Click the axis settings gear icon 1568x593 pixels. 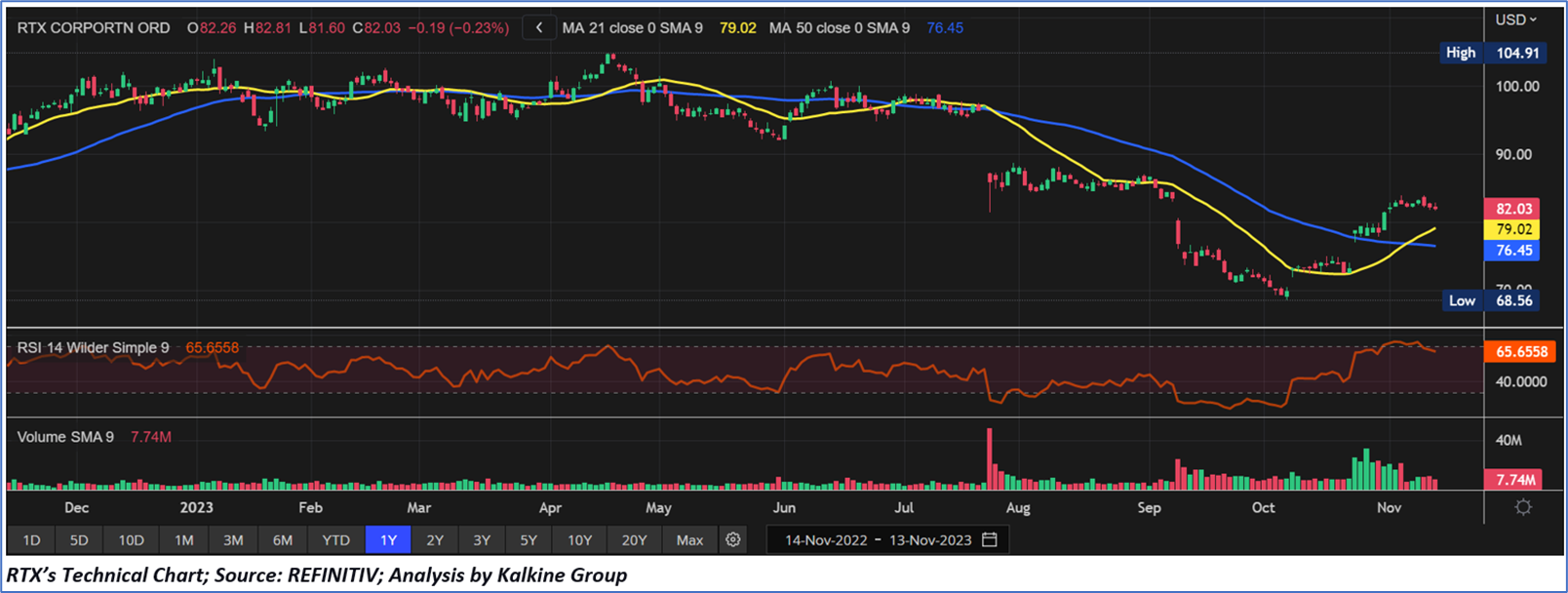point(1523,507)
